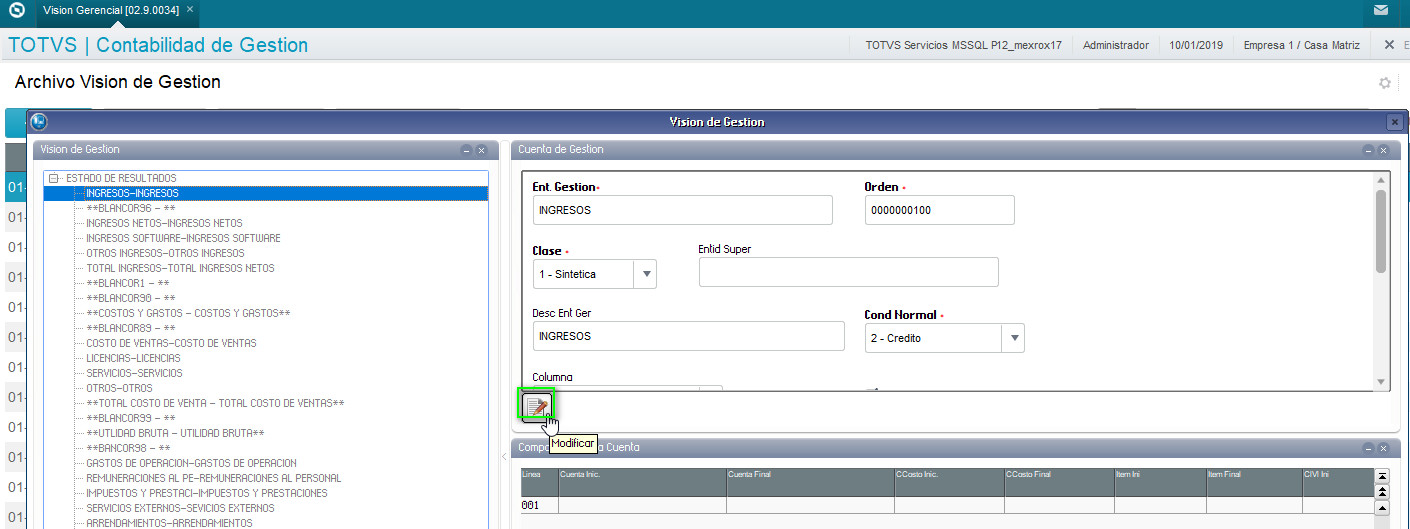The width and height of the screenshot is (1410, 529).
Task: Click the TOTVS logo icon at top left
Action: click(x=16, y=12)
